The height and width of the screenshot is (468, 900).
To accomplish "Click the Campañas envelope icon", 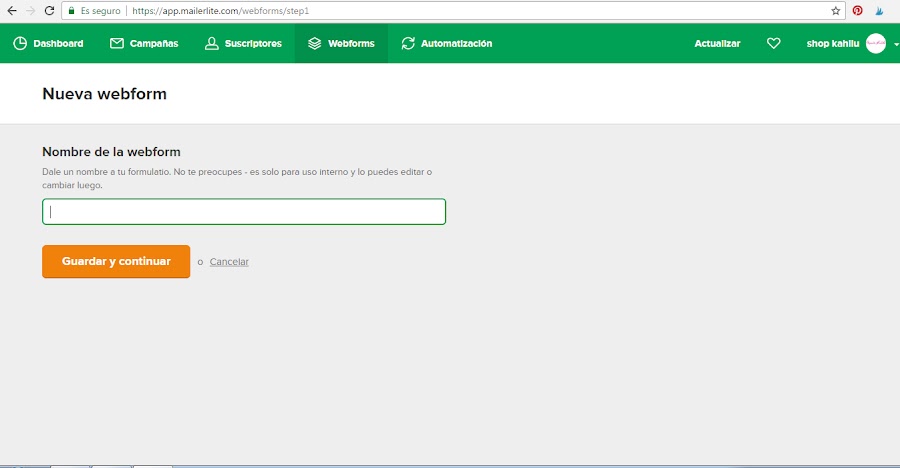I will (x=117, y=44).
